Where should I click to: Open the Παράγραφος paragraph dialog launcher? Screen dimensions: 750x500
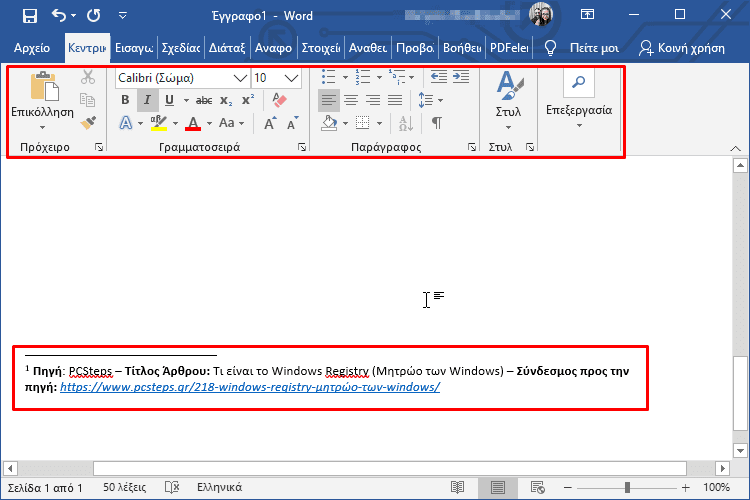[x=472, y=147]
